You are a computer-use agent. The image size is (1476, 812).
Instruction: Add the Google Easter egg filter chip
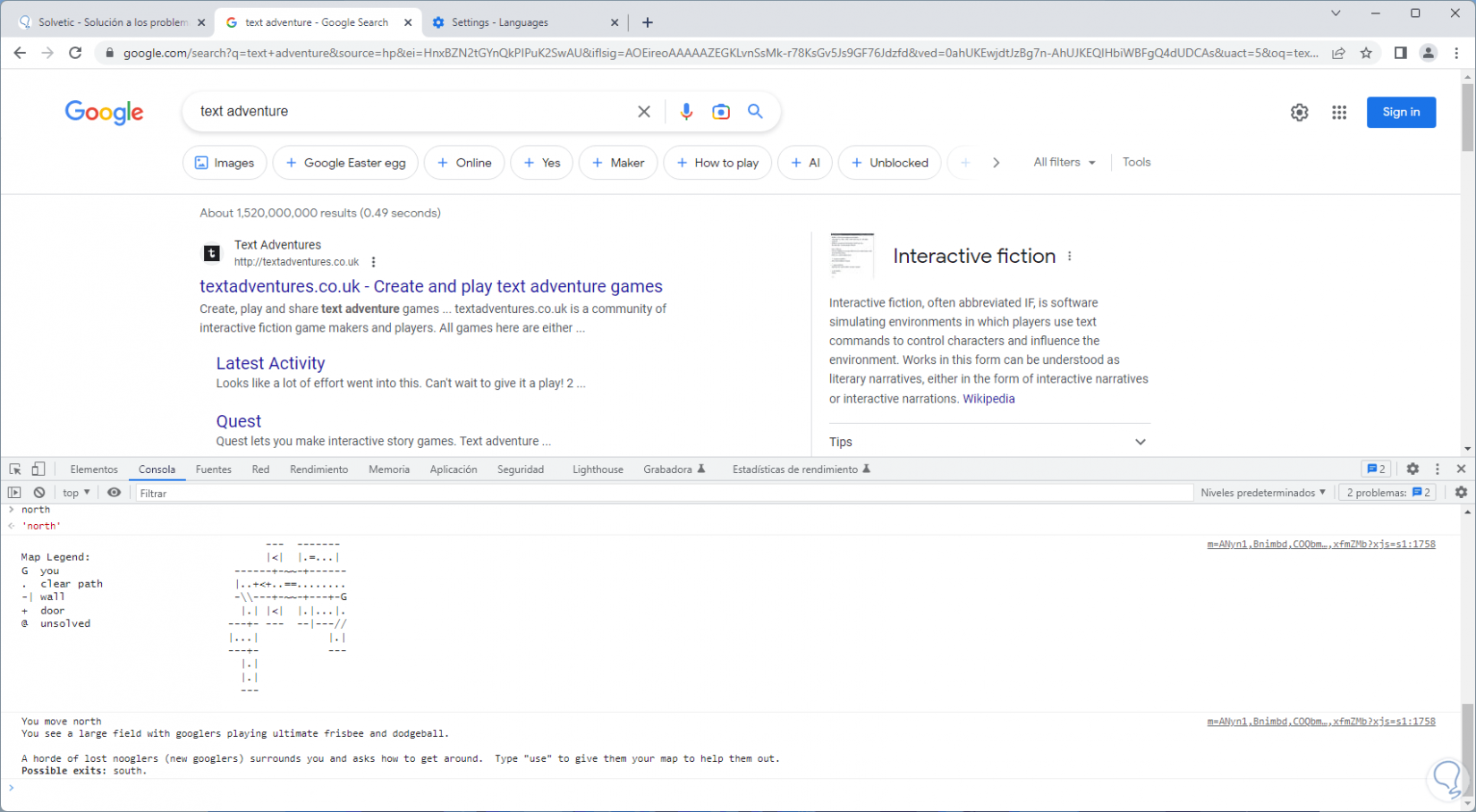pos(345,163)
